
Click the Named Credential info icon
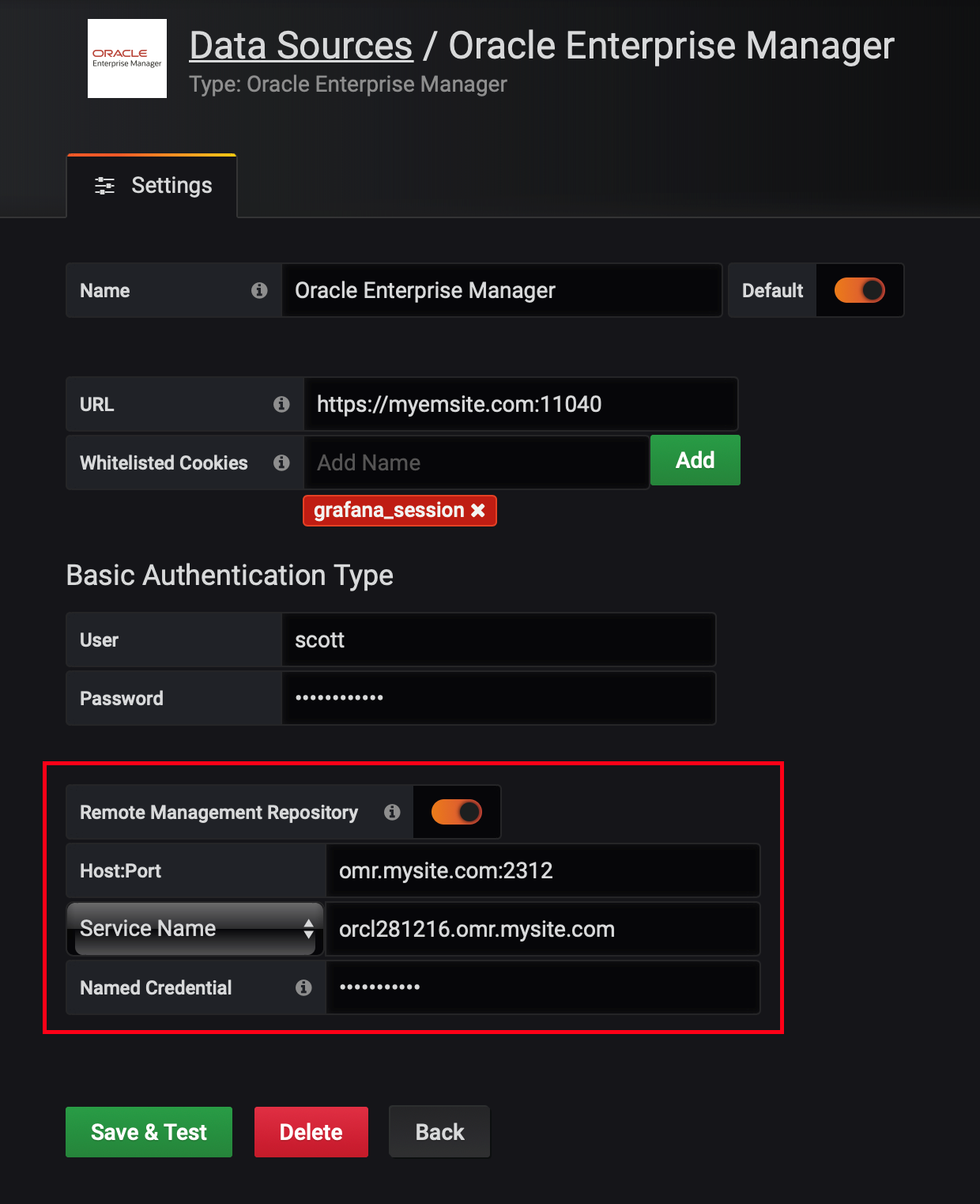[x=303, y=987]
